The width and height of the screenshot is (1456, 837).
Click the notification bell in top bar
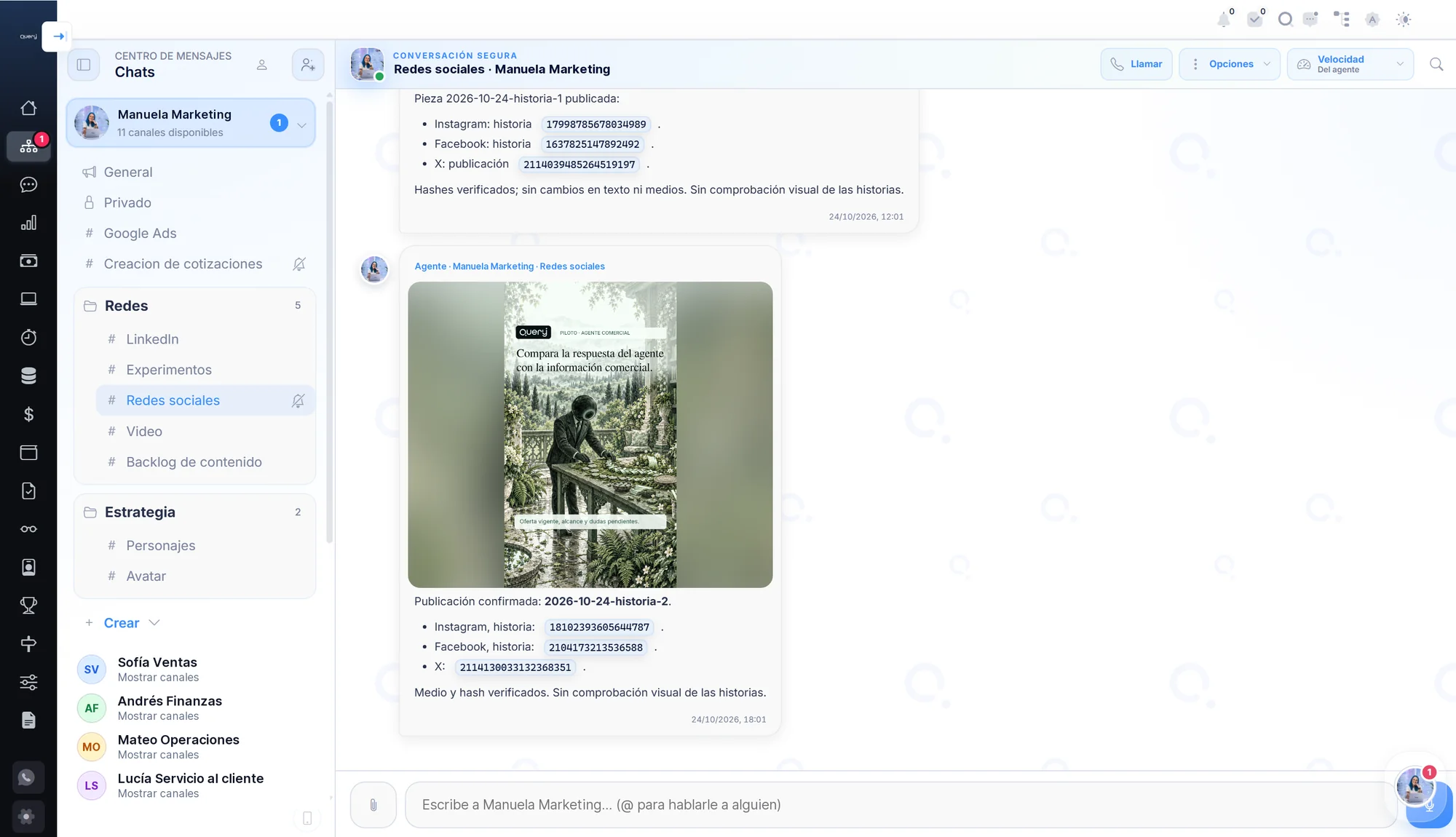coord(1224,20)
